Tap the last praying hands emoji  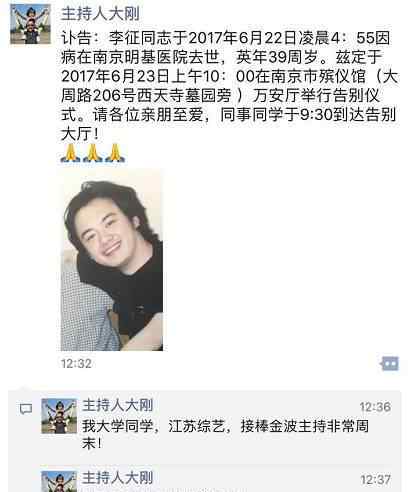[x=115, y=153]
